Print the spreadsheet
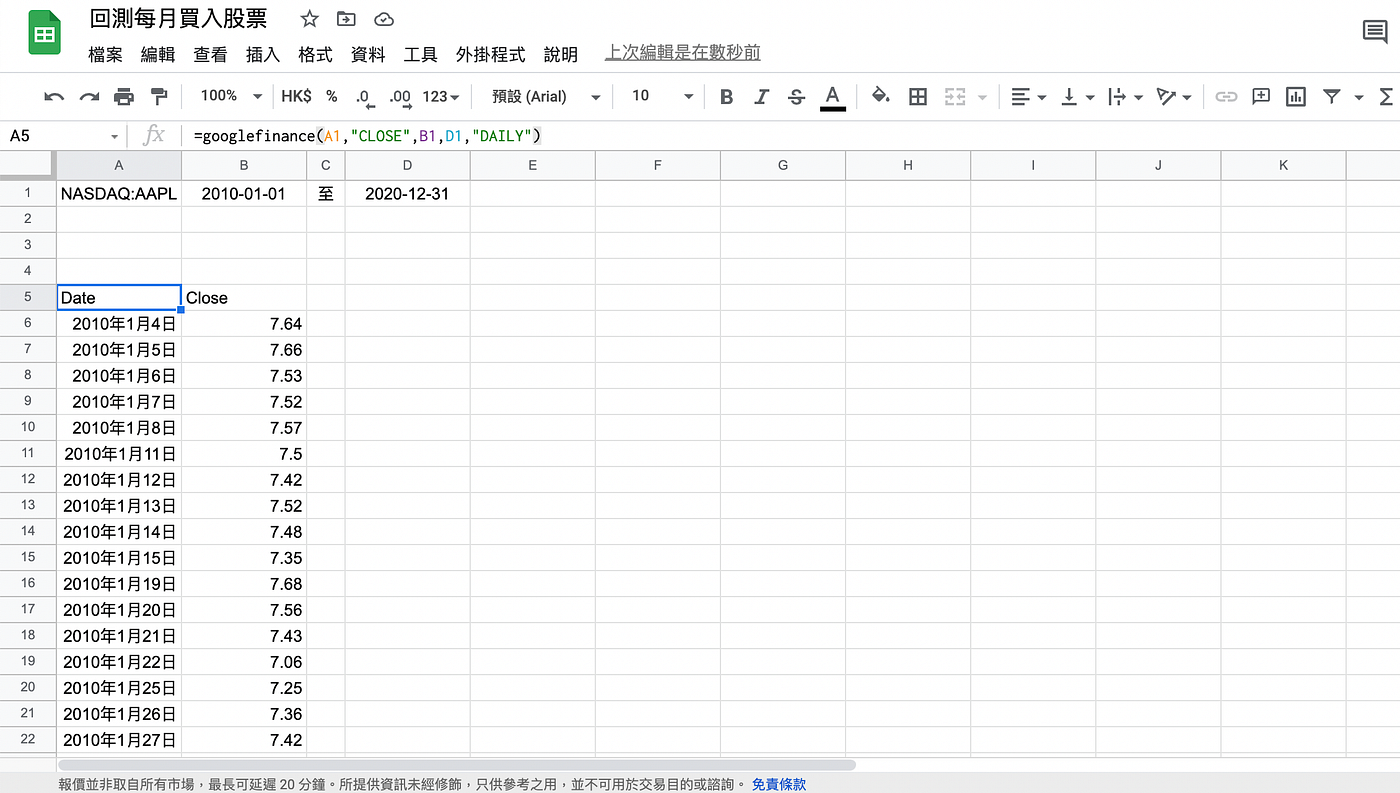 [124, 97]
